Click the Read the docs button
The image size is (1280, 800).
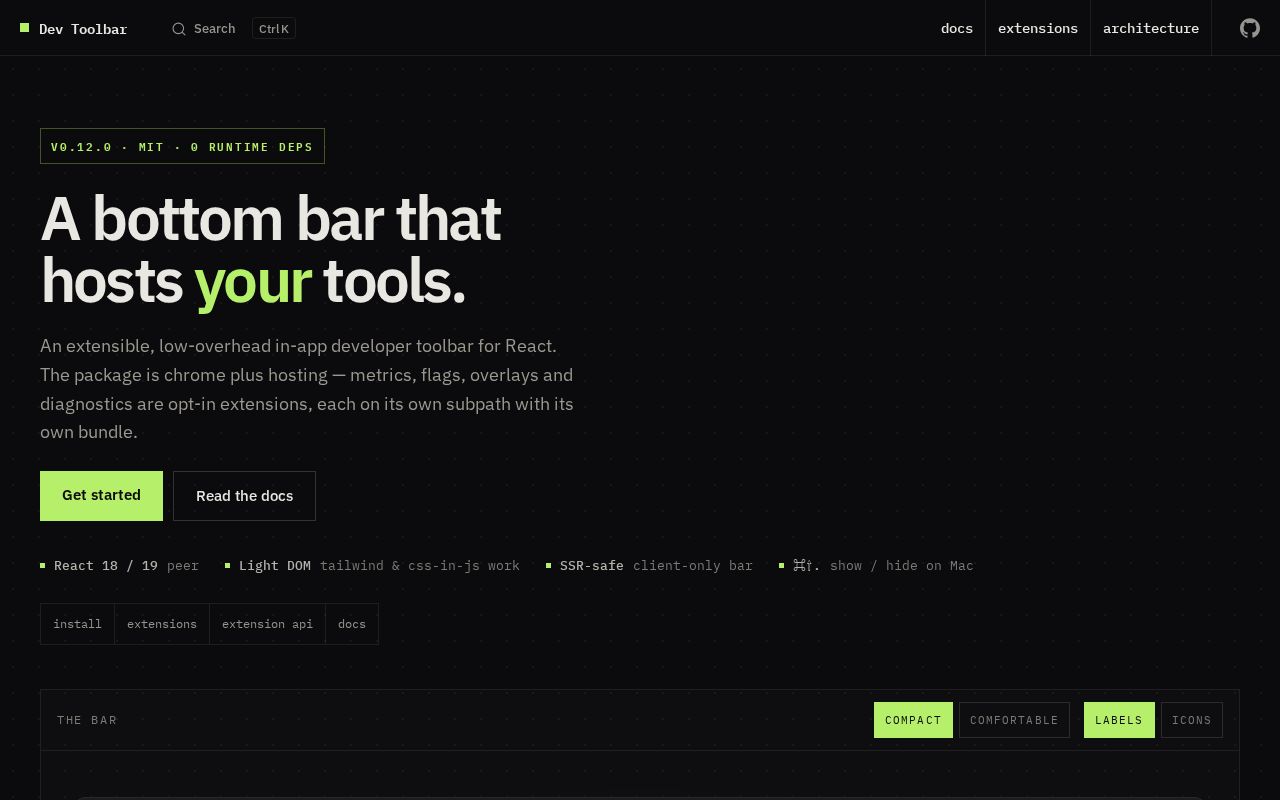point(244,496)
